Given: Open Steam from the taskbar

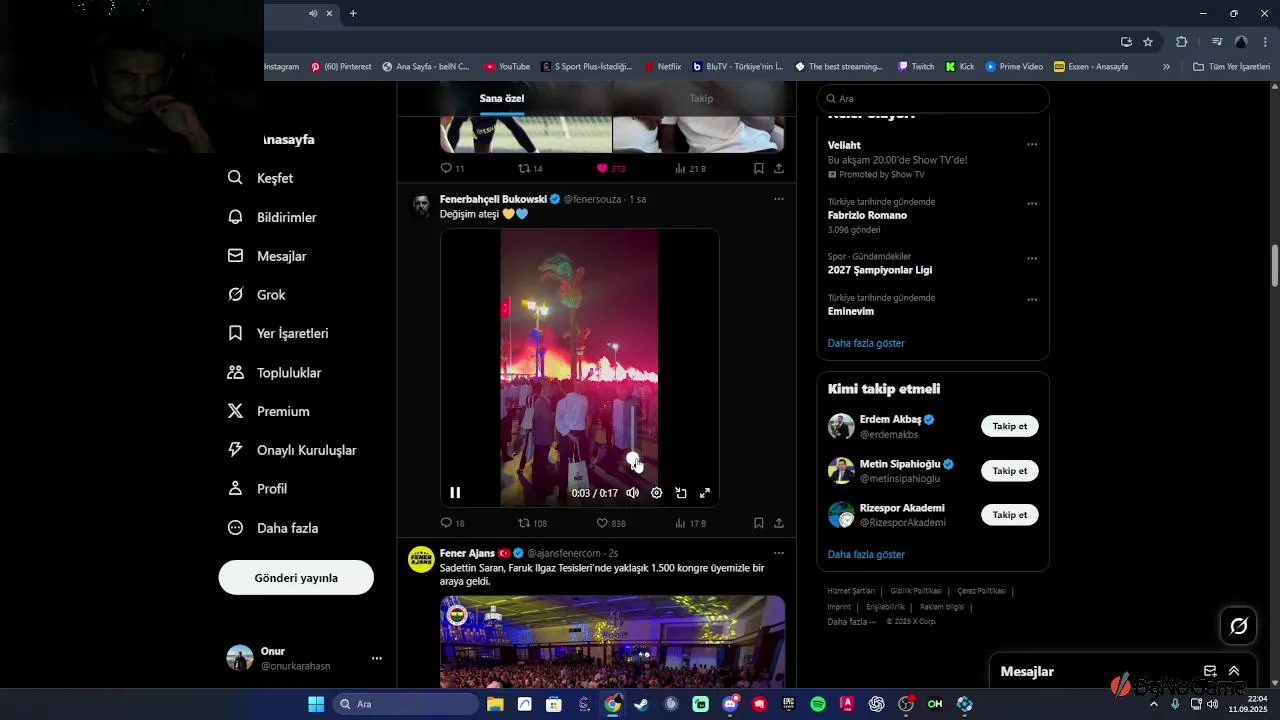Looking at the screenshot, I should [x=641, y=704].
